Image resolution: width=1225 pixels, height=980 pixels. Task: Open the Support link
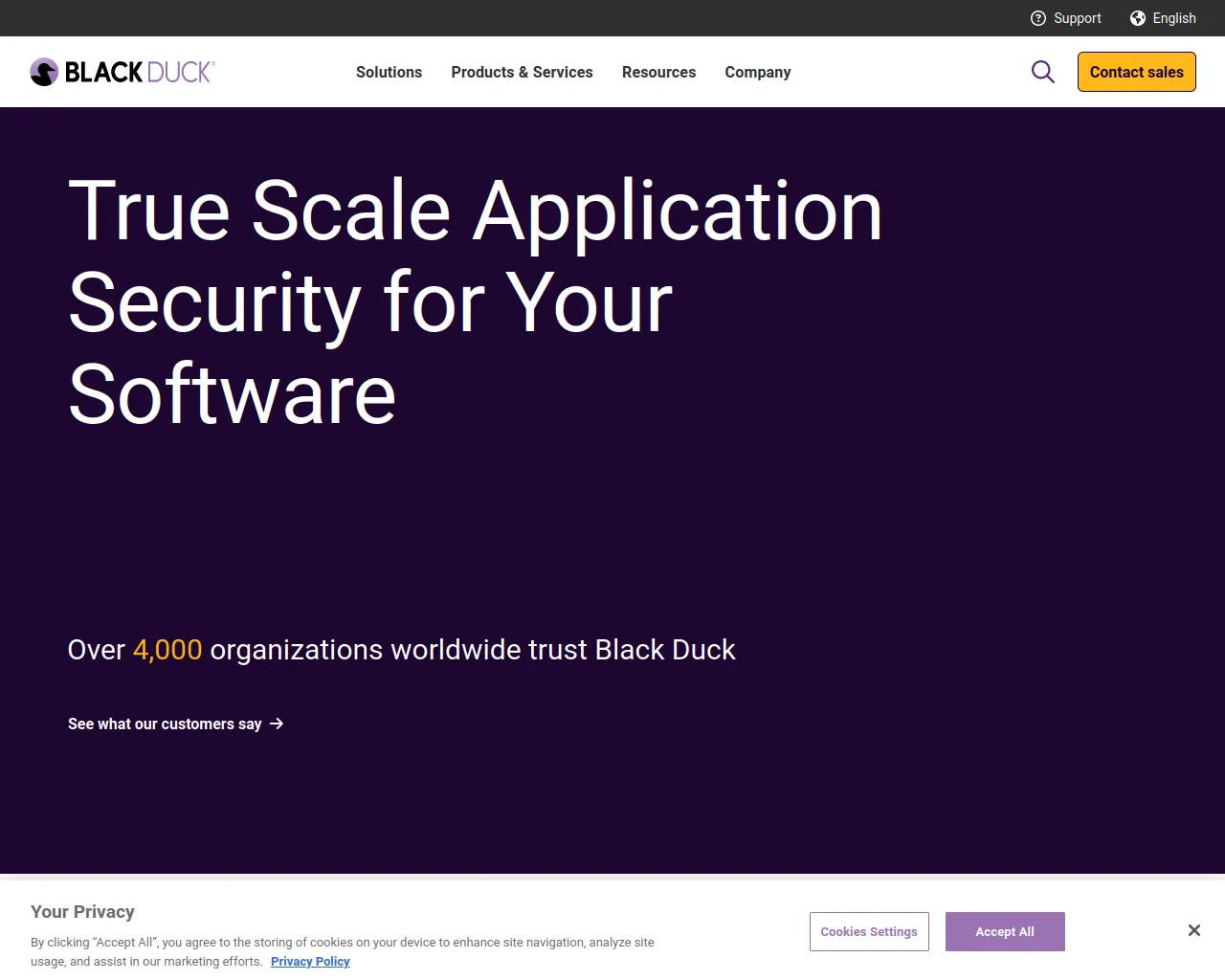pos(1066,18)
